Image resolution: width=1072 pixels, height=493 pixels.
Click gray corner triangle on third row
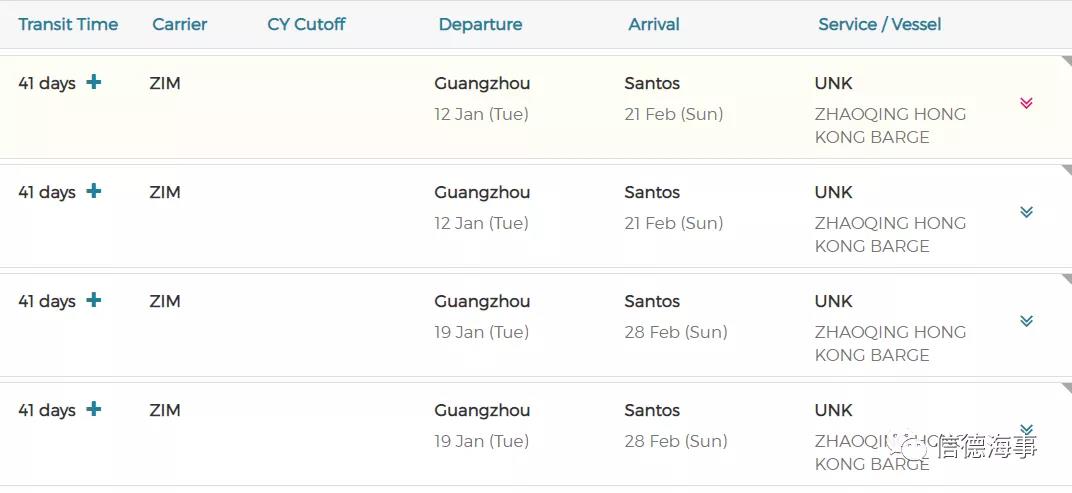coord(1066,279)
